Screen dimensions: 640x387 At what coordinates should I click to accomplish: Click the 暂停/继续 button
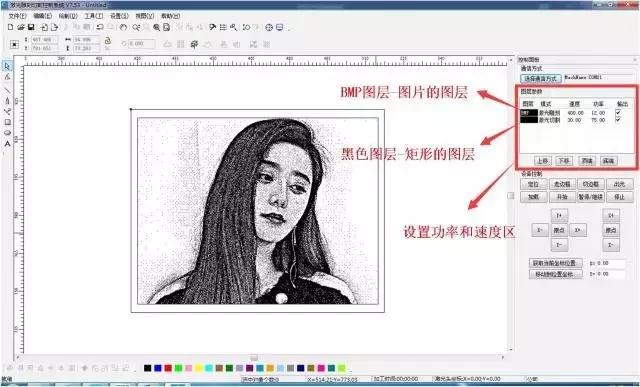pyautogui.click(x=591, y=197)
